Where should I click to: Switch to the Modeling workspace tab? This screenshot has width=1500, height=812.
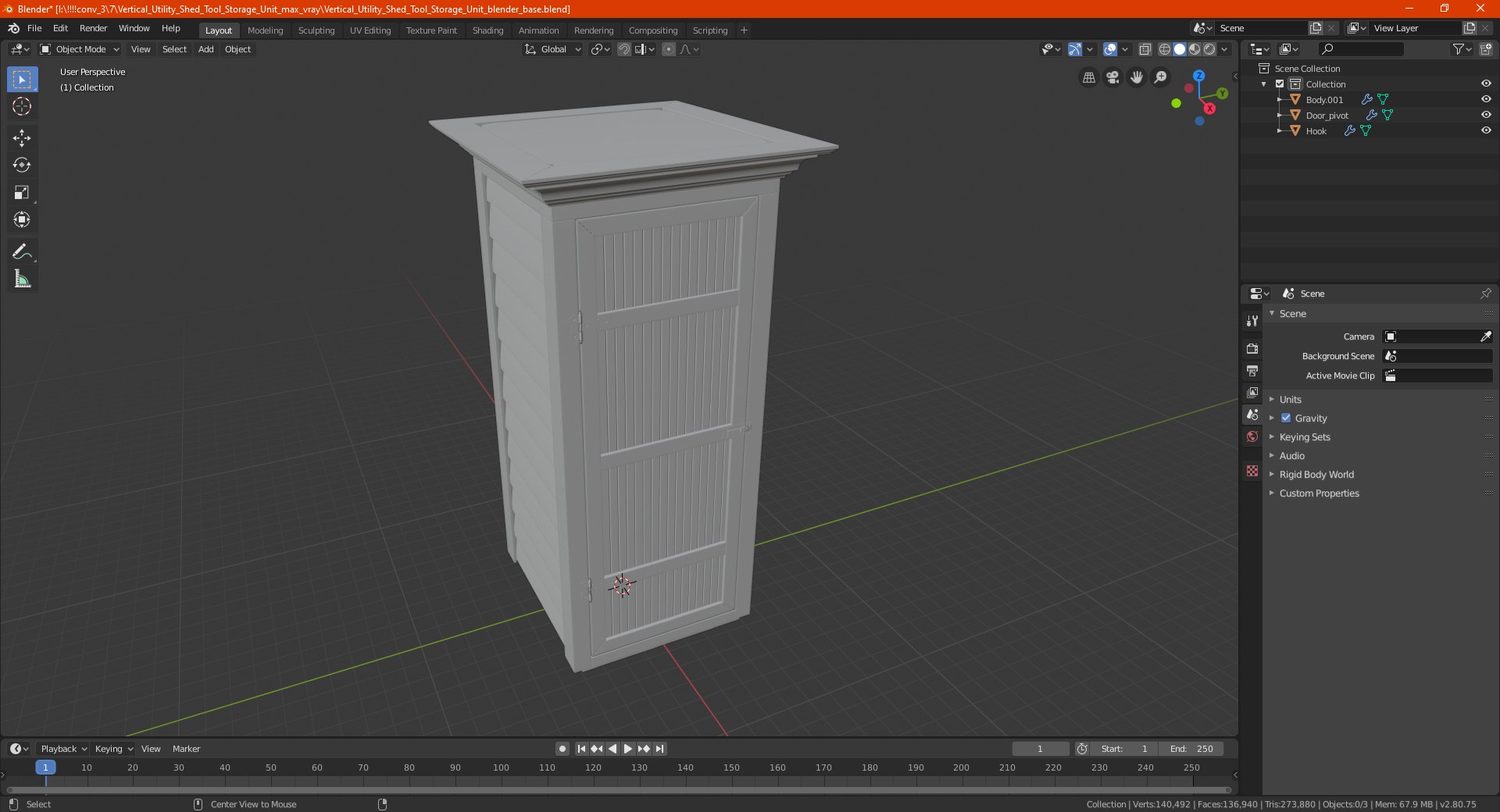point(265,30)
